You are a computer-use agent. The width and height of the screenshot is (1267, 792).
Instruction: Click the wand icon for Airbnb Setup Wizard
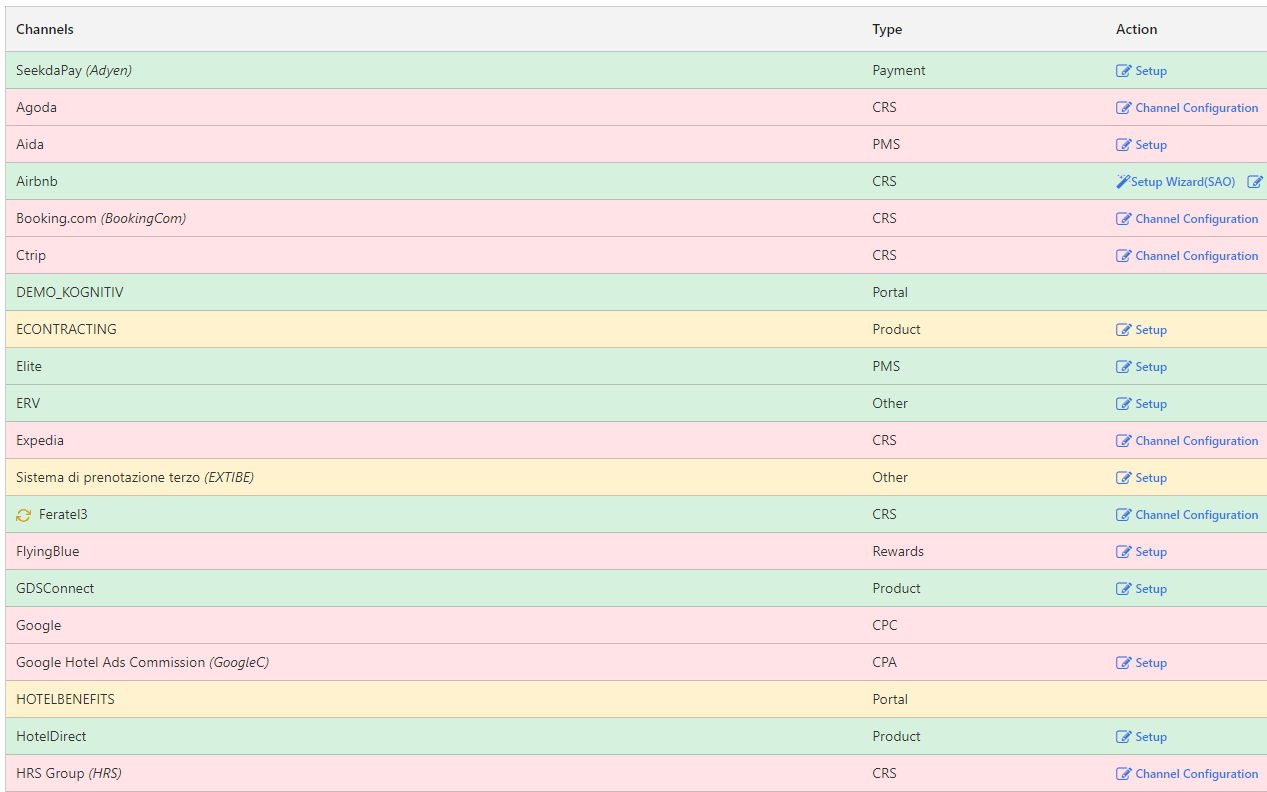click(x=1123, y=182)
